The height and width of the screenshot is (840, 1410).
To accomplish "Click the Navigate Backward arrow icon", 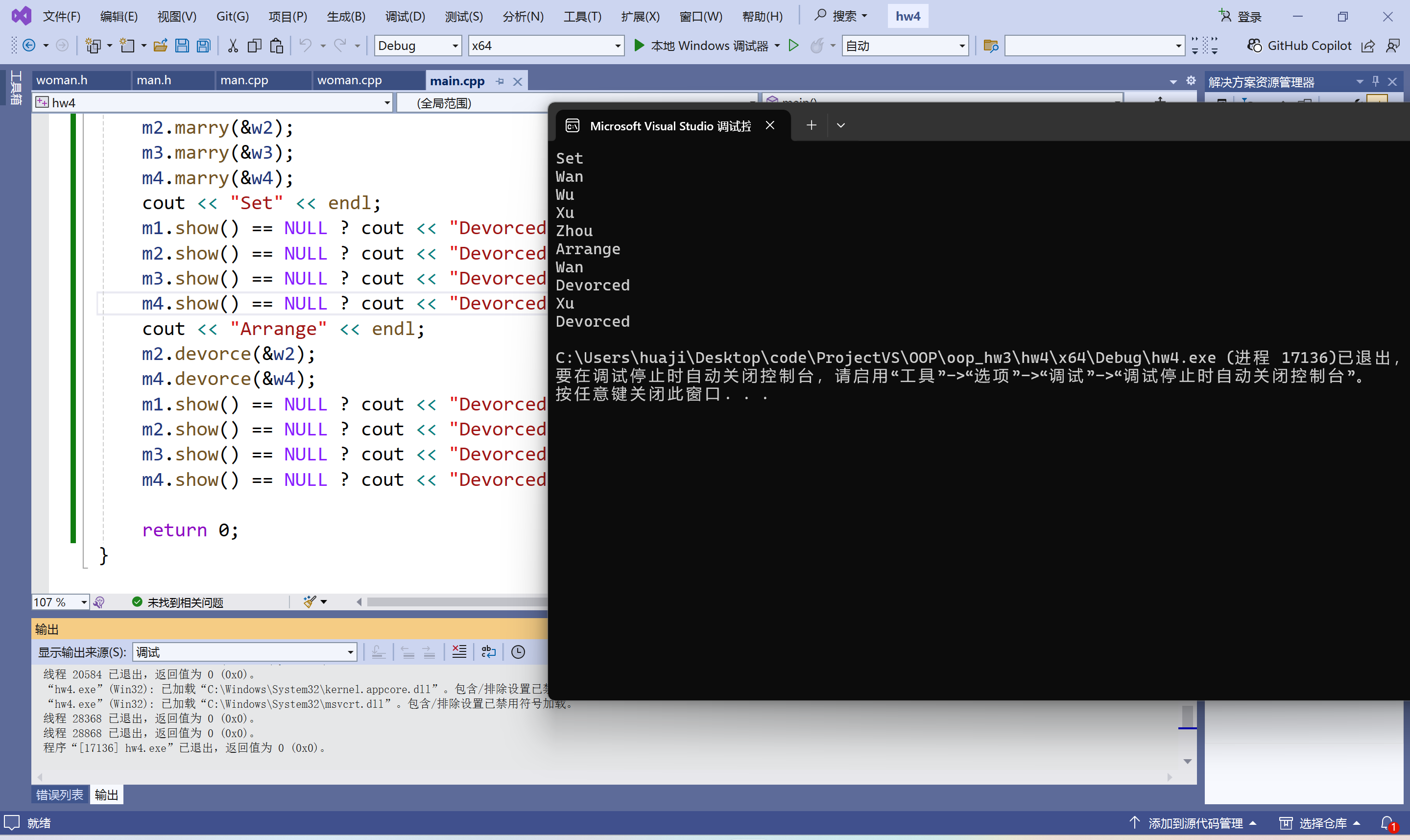I will click(29, 46).
